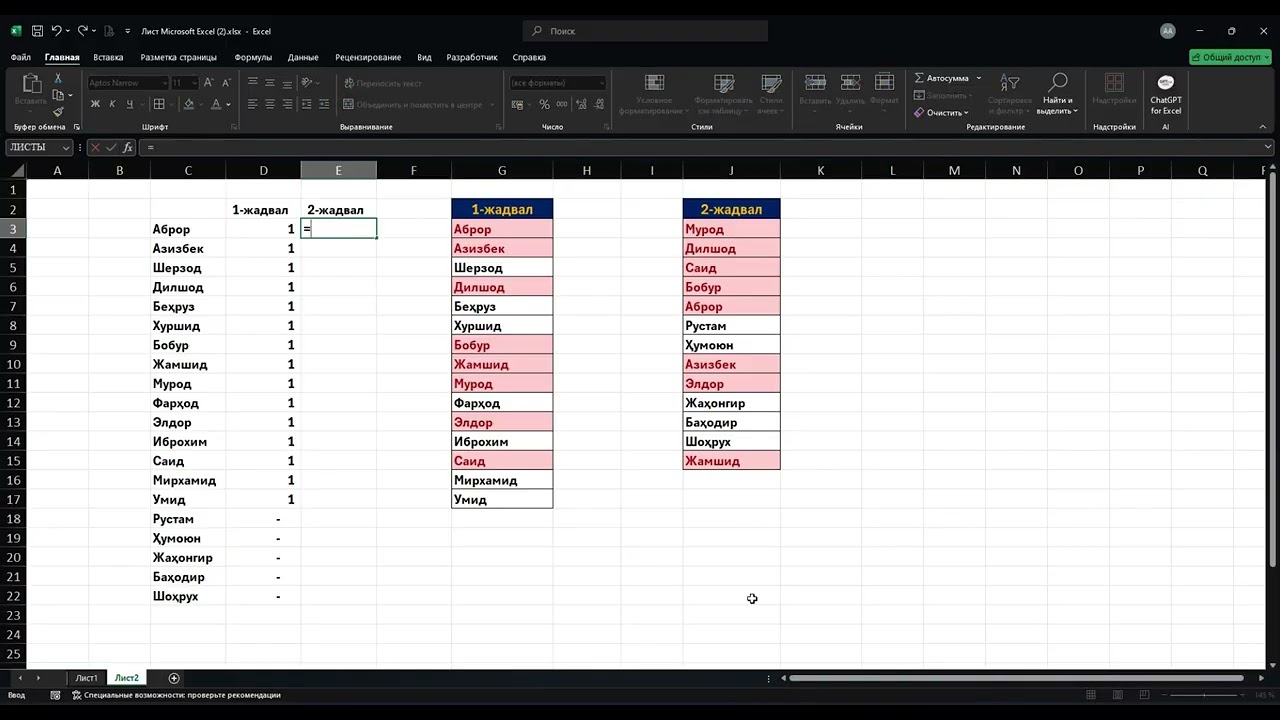This screenshot has width=1280, height=720.
Task: Open Условное форматирование menu
Action: (654, 94)
